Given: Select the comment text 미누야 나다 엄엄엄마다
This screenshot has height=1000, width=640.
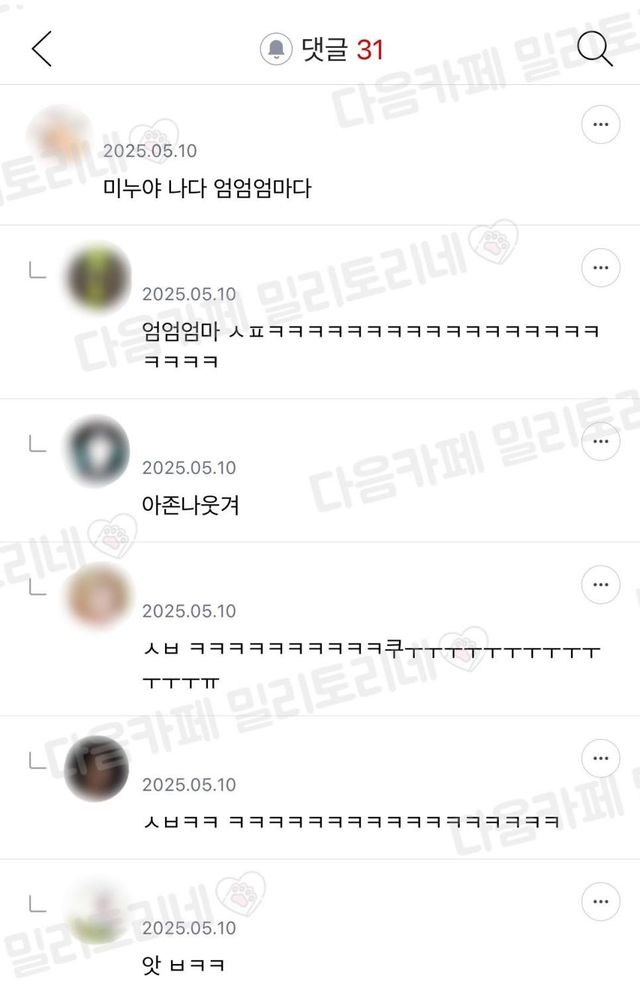Looking at the screenshot, I should [207, 188].
